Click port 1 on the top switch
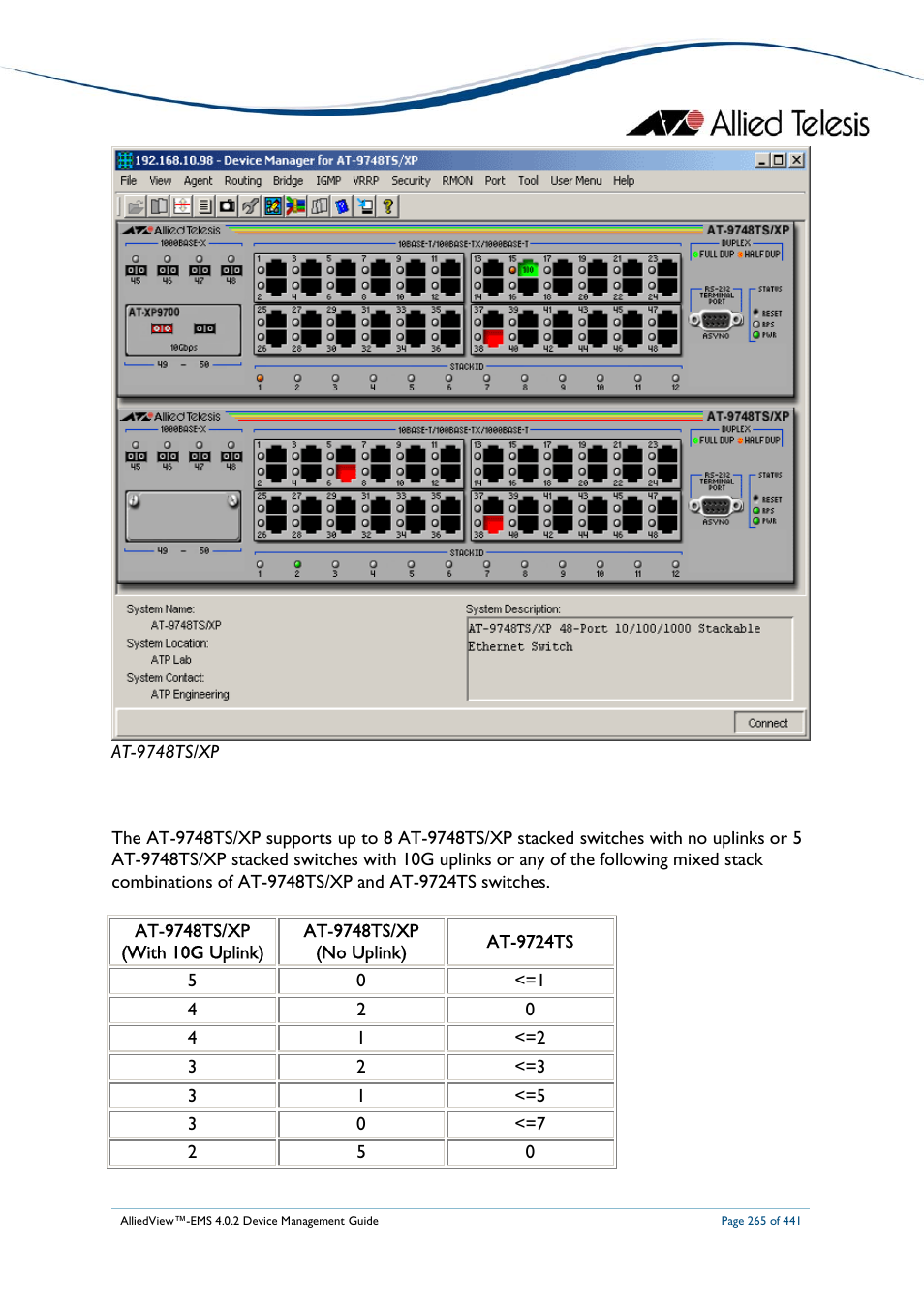924x1309 pixels. 276,268
